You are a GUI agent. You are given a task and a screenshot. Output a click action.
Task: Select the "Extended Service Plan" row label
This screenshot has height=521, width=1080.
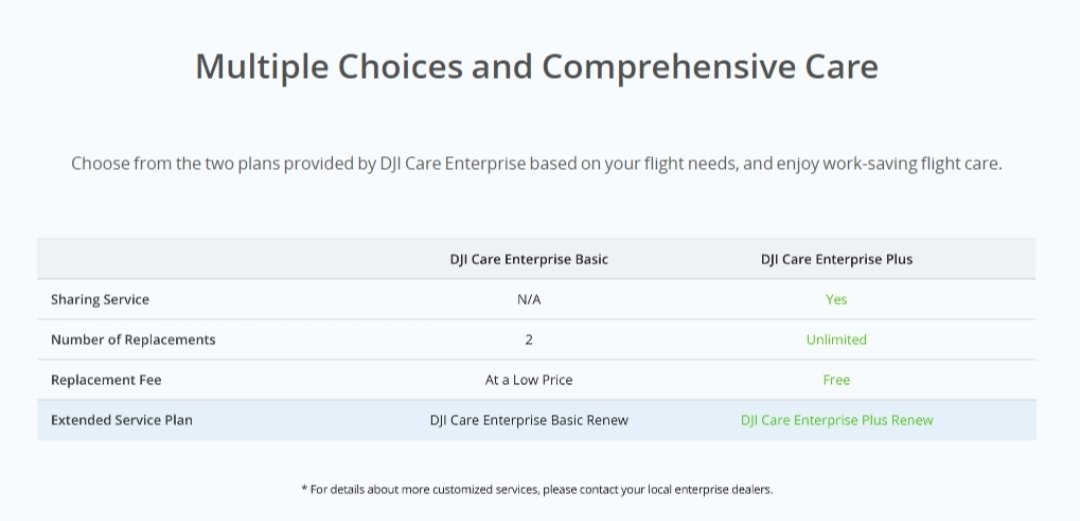pyautogui.click(x=122, y=420)
